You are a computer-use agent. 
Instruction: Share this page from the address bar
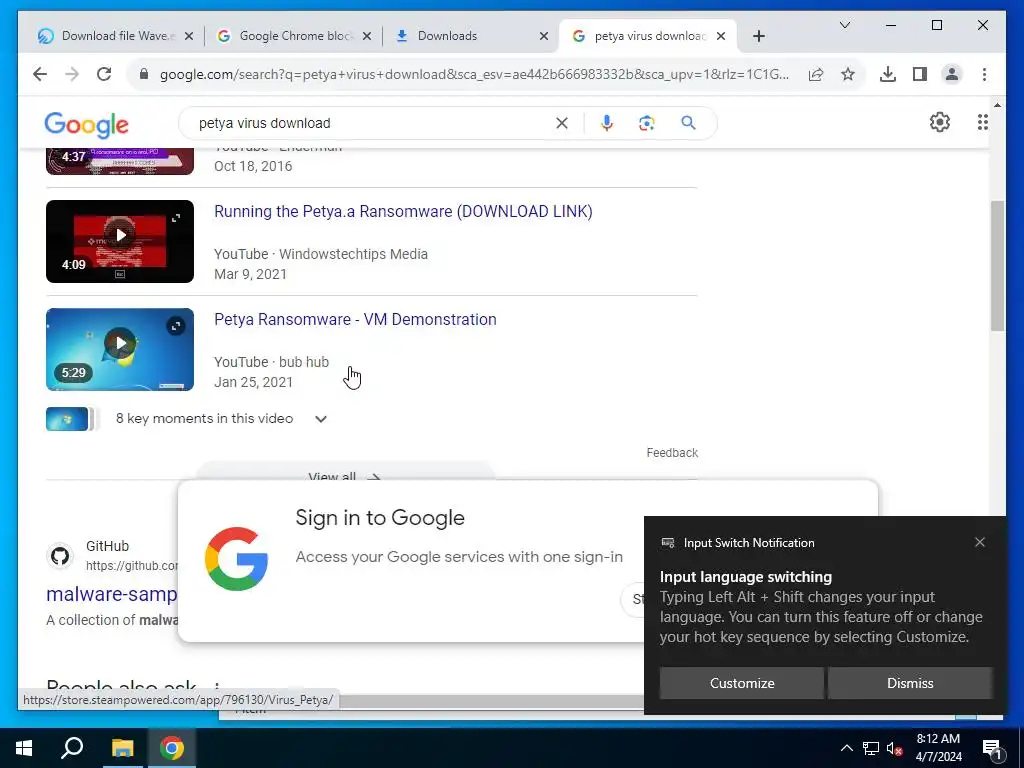816,74
